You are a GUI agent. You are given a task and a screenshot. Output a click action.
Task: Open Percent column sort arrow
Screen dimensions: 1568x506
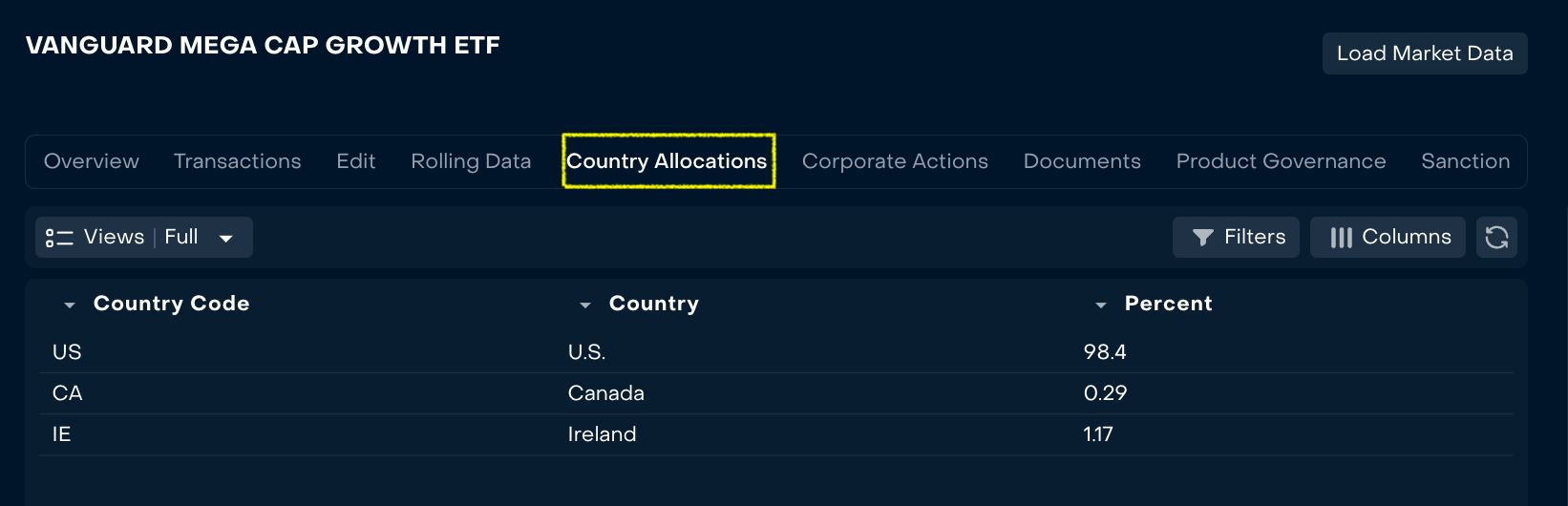click(1100, 305)
